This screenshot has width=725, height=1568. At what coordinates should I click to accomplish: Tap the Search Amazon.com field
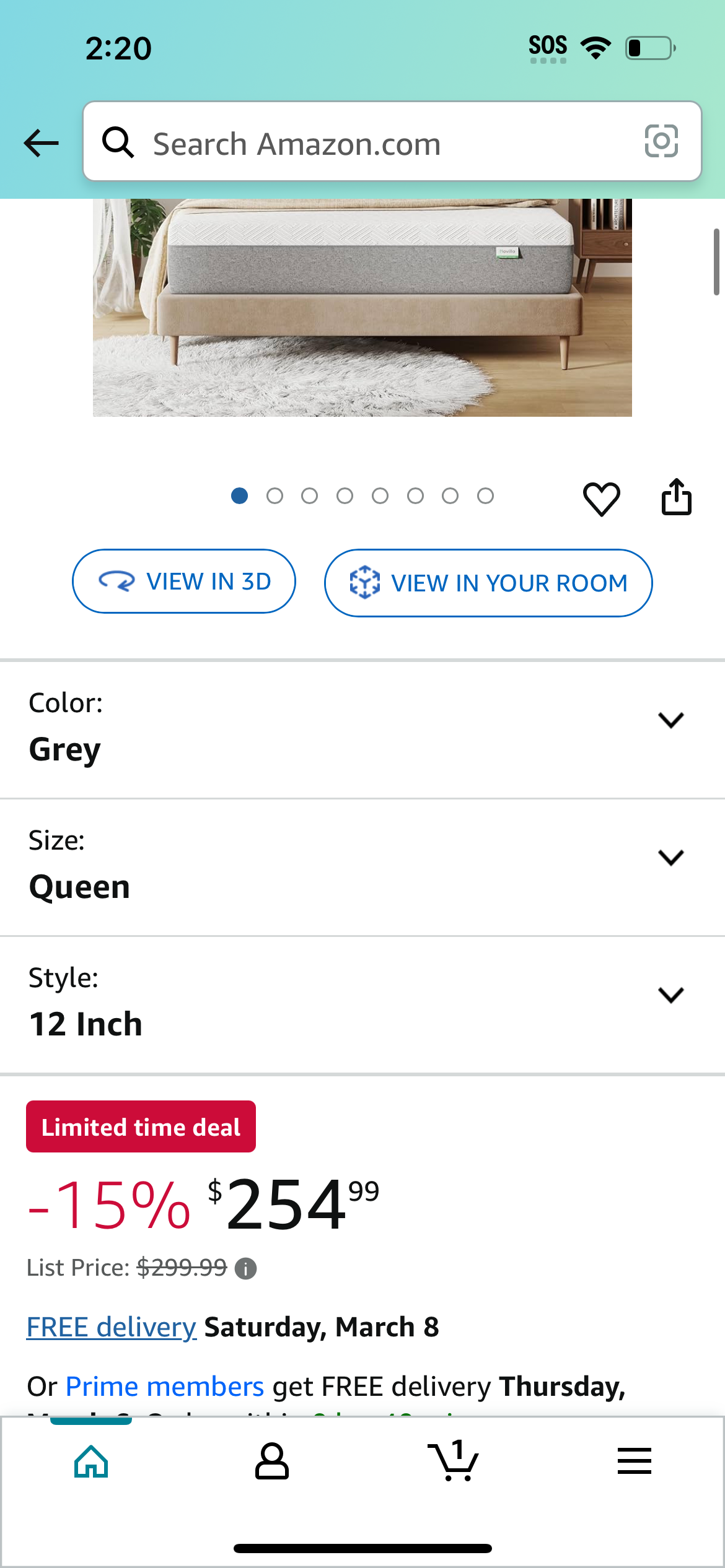pos(392,141)
